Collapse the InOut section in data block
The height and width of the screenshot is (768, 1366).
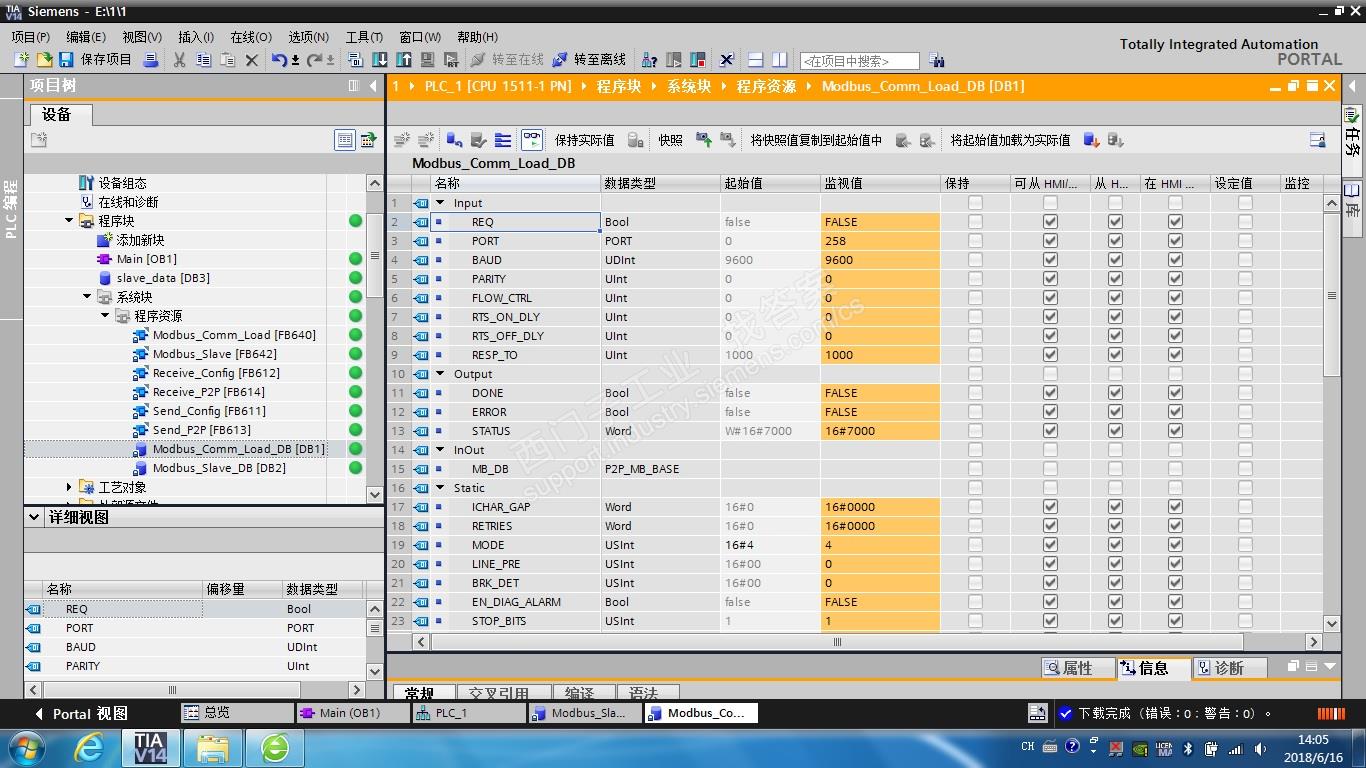440,450
